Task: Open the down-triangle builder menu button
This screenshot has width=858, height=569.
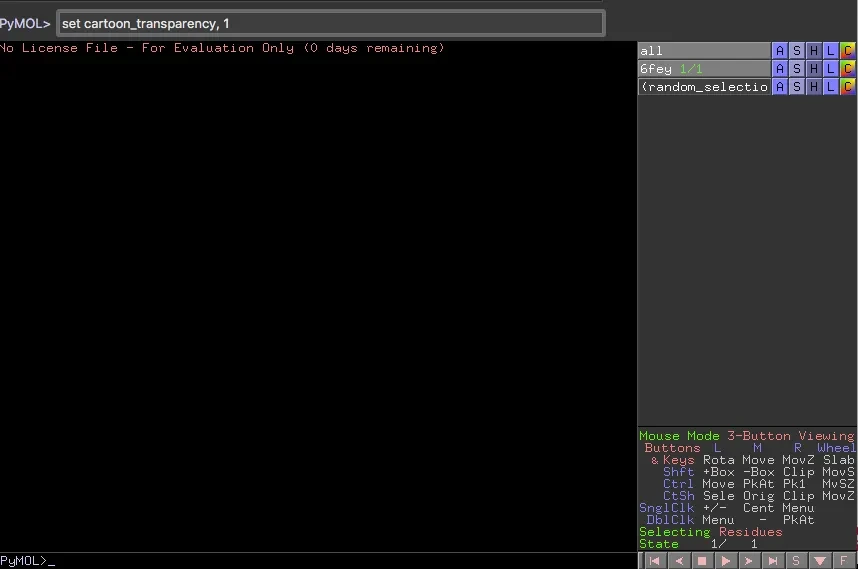Action: (x=820, y=561)
